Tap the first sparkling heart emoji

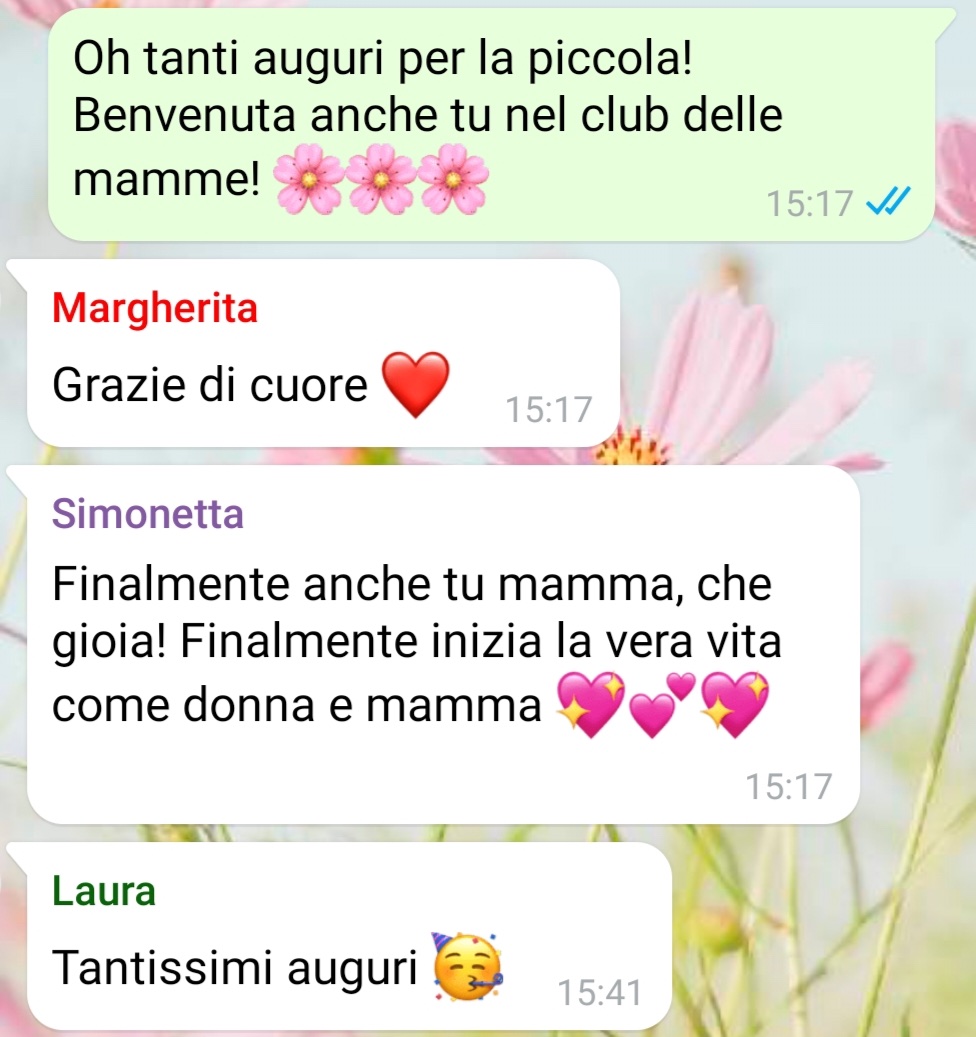tap(590, 704)
